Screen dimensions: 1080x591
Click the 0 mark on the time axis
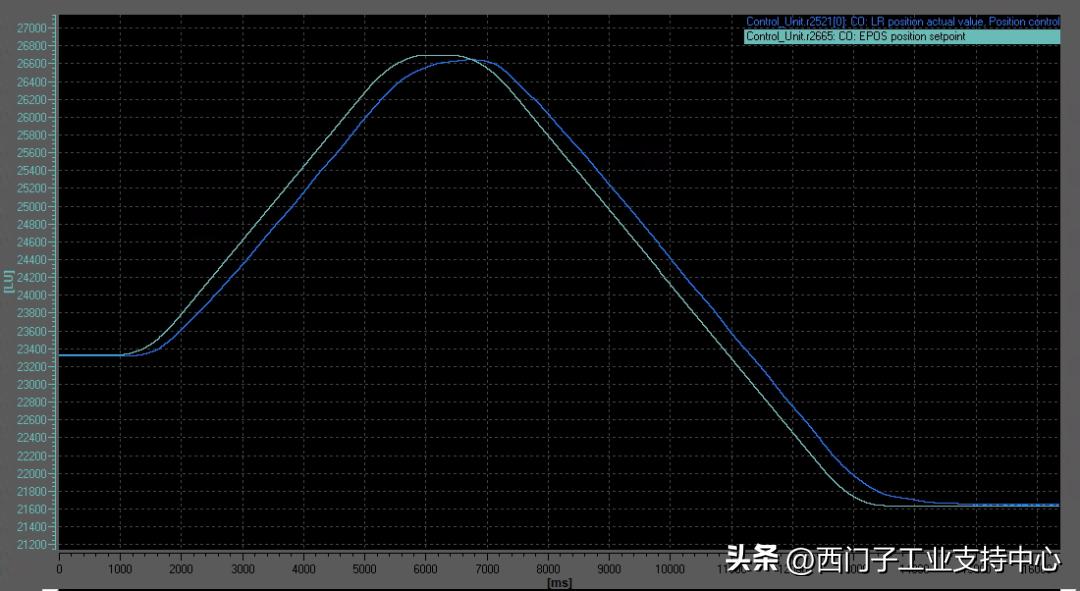[59, 567]
